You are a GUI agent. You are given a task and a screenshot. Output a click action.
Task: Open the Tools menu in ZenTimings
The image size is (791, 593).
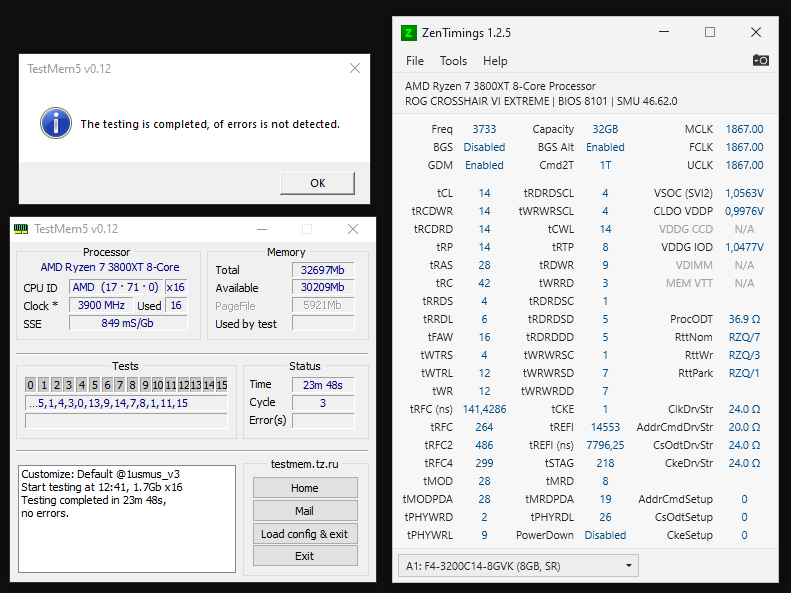(x=453, y=61)
